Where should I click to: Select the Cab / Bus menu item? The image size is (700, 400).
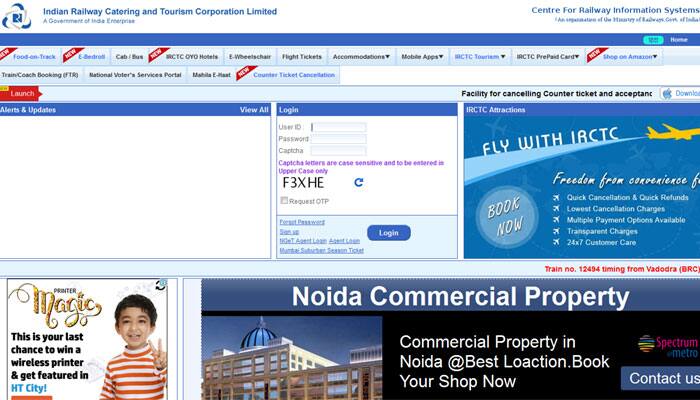129,57
